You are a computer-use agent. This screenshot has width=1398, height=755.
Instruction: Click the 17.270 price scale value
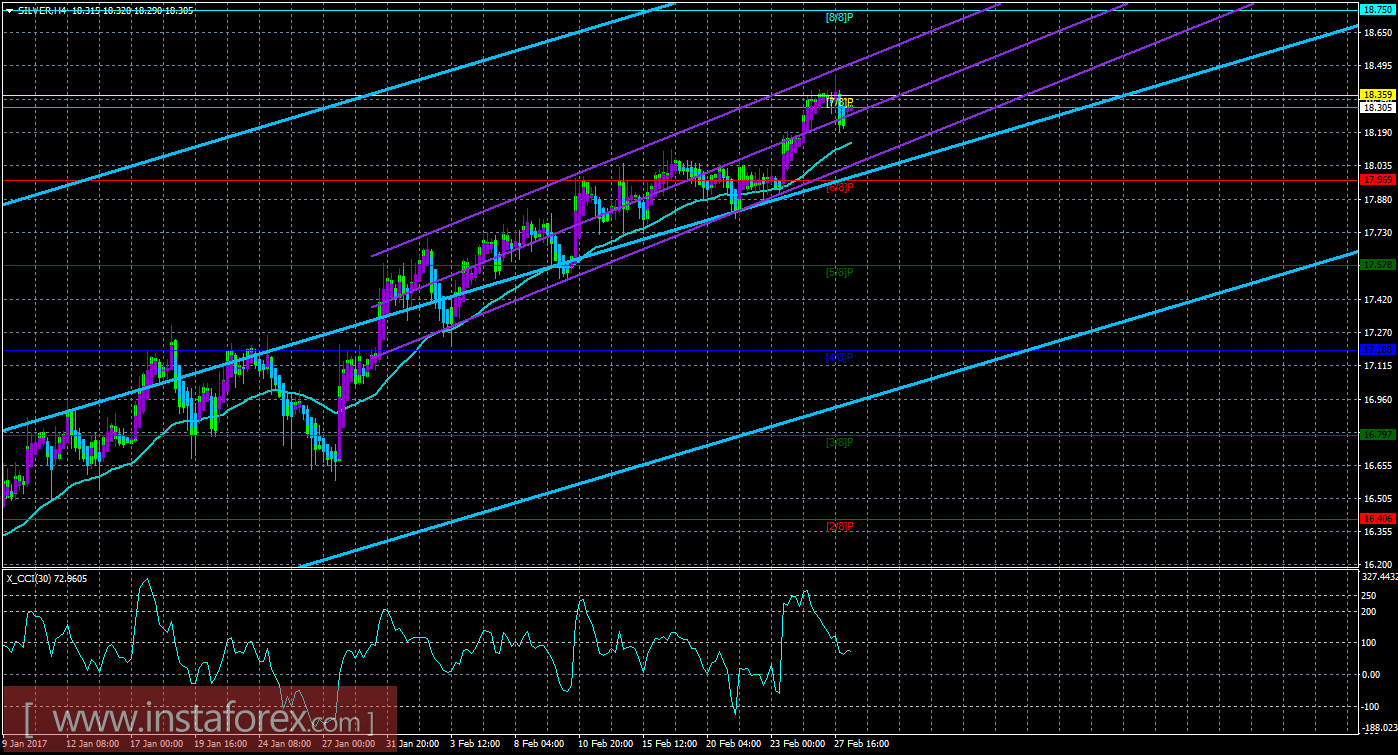click(x=1377, y=332)
